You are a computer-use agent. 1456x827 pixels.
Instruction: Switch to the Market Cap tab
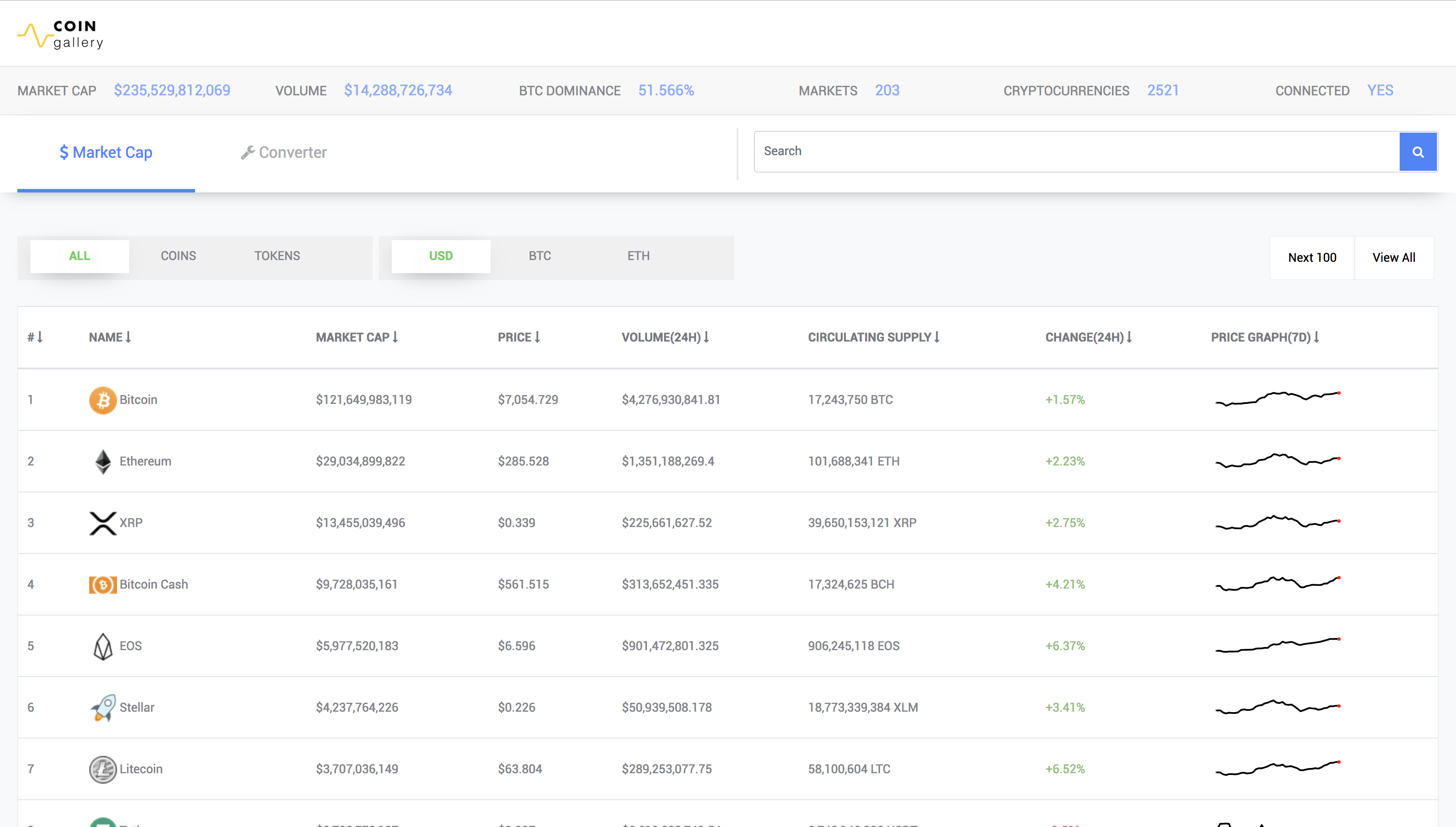pos(106,152)
